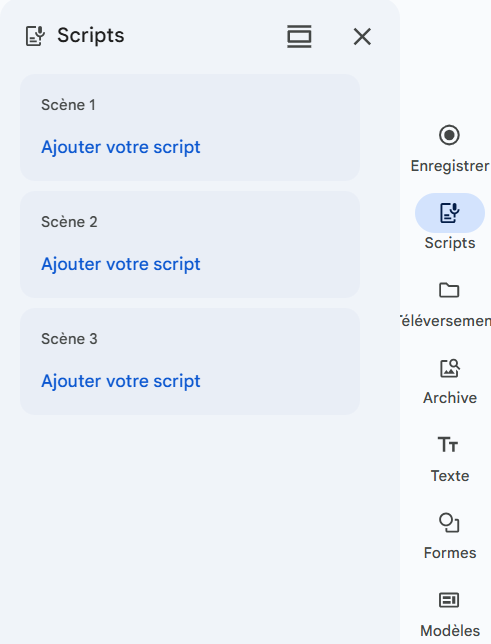Add a script for Scène 3
This screenshot has height=644, width=491.
(x=121, y=381)
